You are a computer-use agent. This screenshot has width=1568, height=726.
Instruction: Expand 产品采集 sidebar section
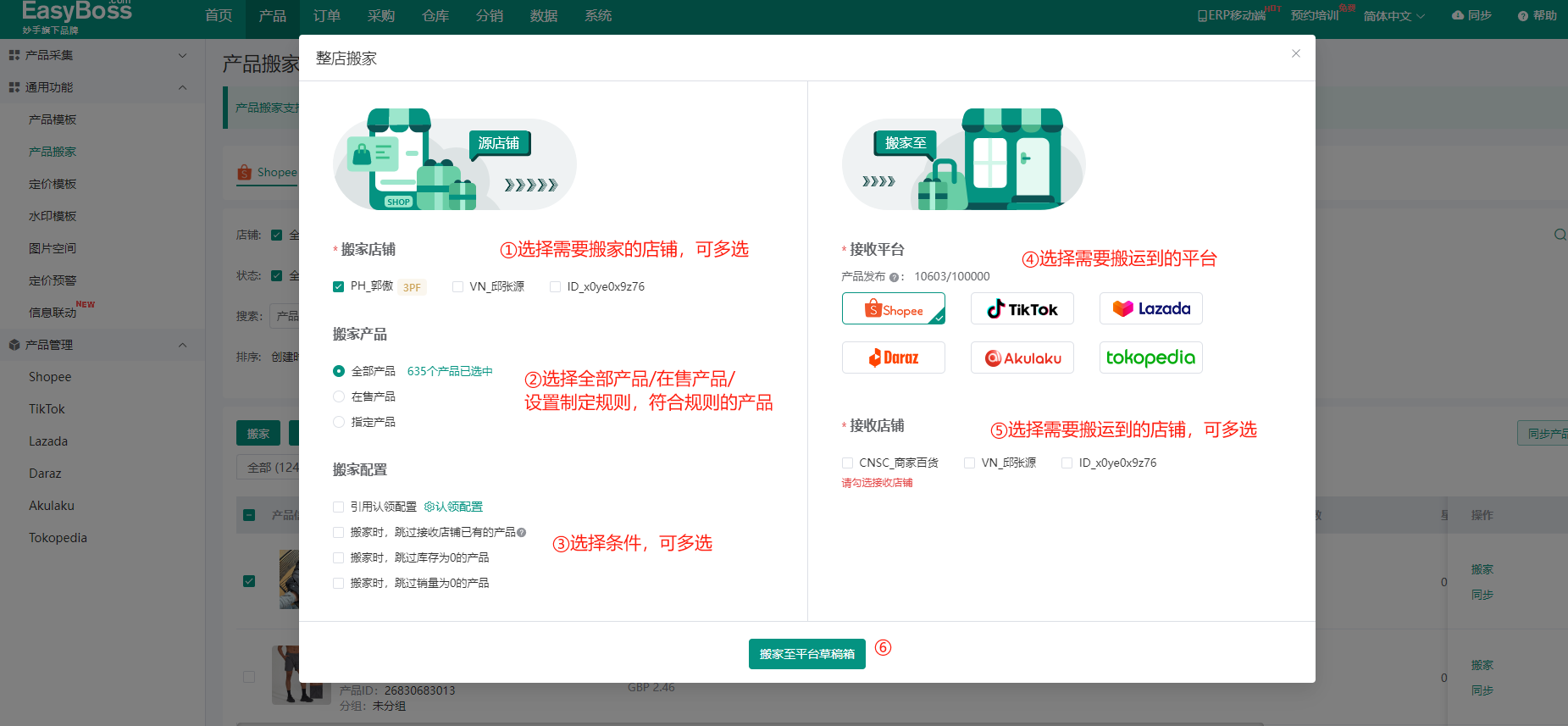tap(182, 55)
